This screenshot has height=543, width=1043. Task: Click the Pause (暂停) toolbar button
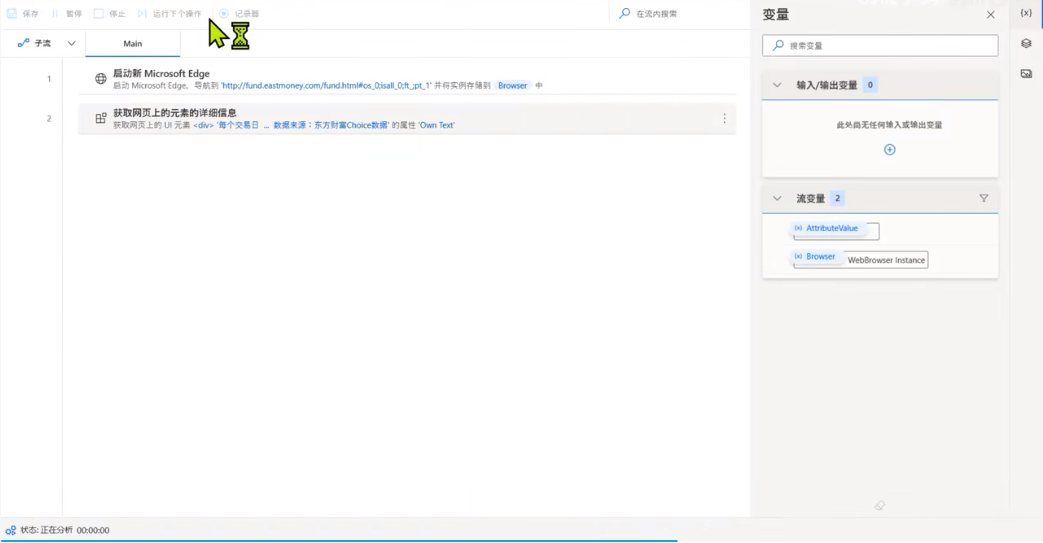pyautogui.click(x=67, y=13)
